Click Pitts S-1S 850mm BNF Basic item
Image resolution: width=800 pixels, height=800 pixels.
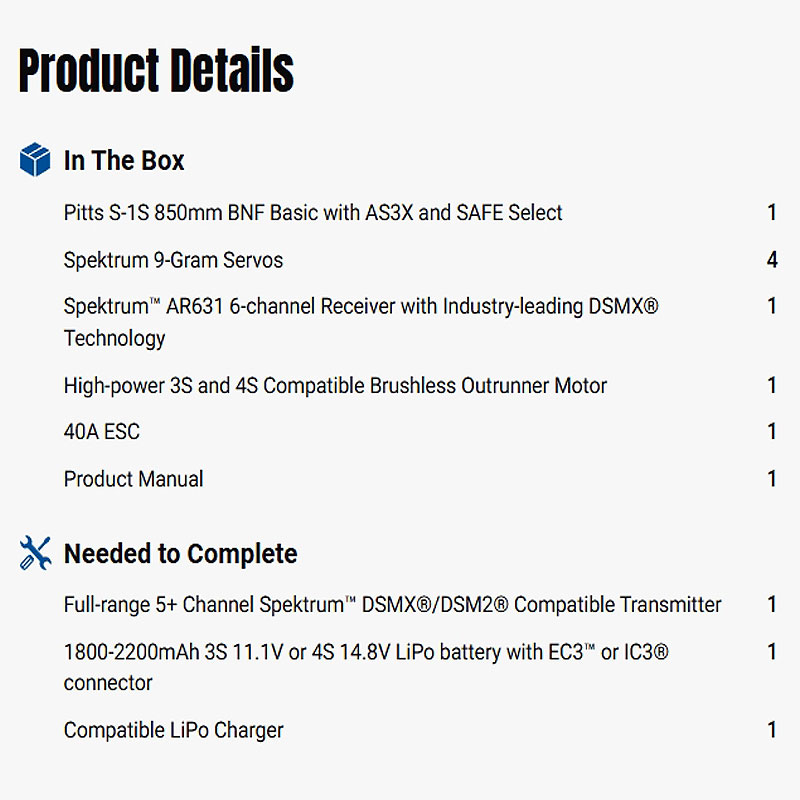pos(313,213)
